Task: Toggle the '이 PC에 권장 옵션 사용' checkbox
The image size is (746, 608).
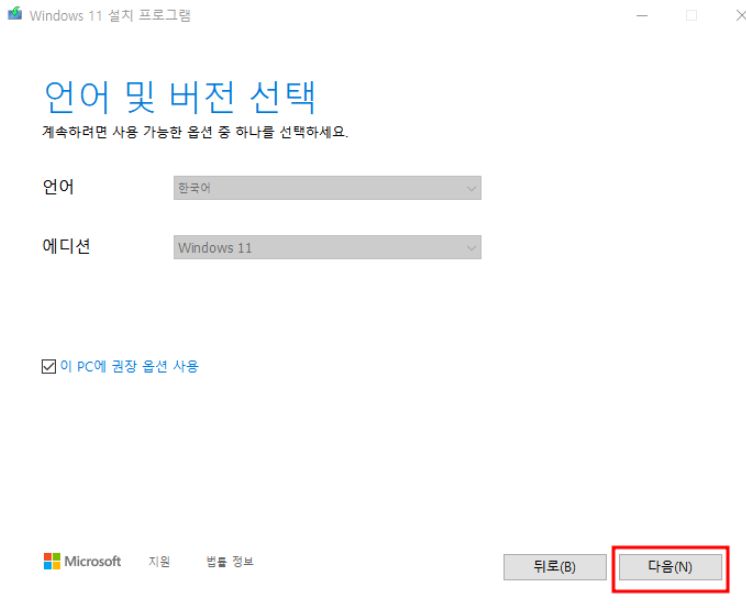Action: (x=49, y=366)
